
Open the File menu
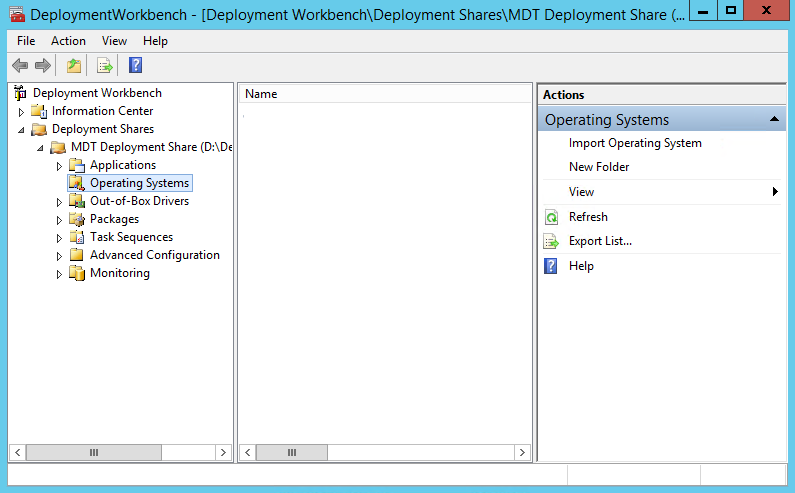pos(26,41)
